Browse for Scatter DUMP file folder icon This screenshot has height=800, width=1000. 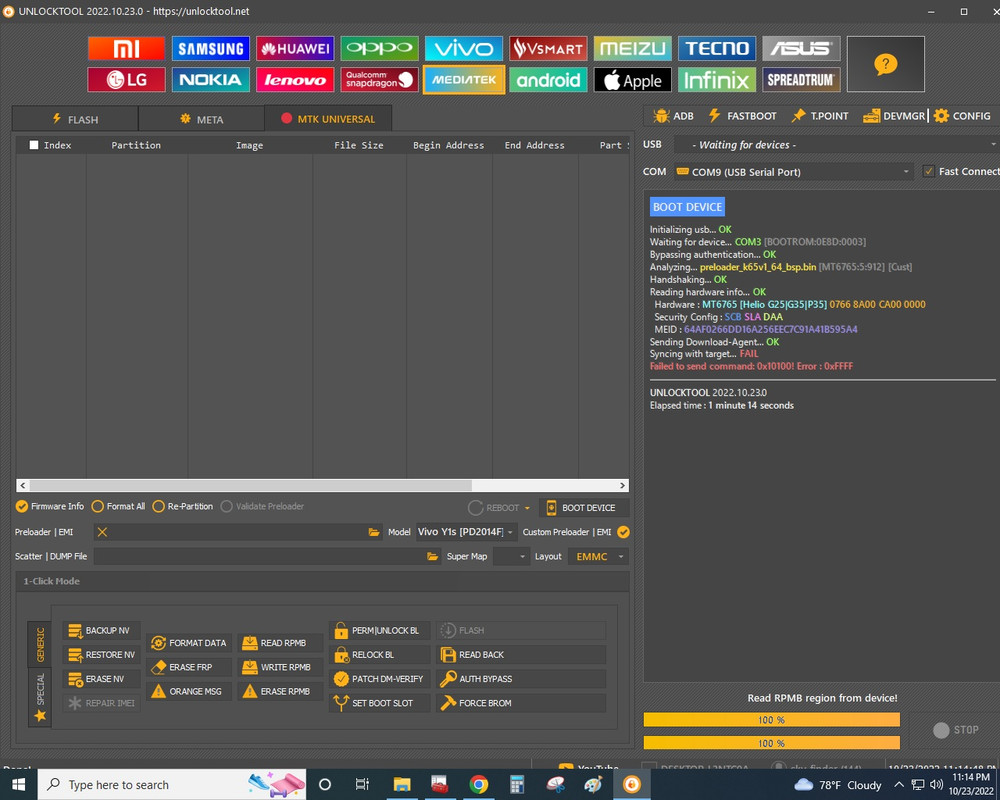[432, 556]
